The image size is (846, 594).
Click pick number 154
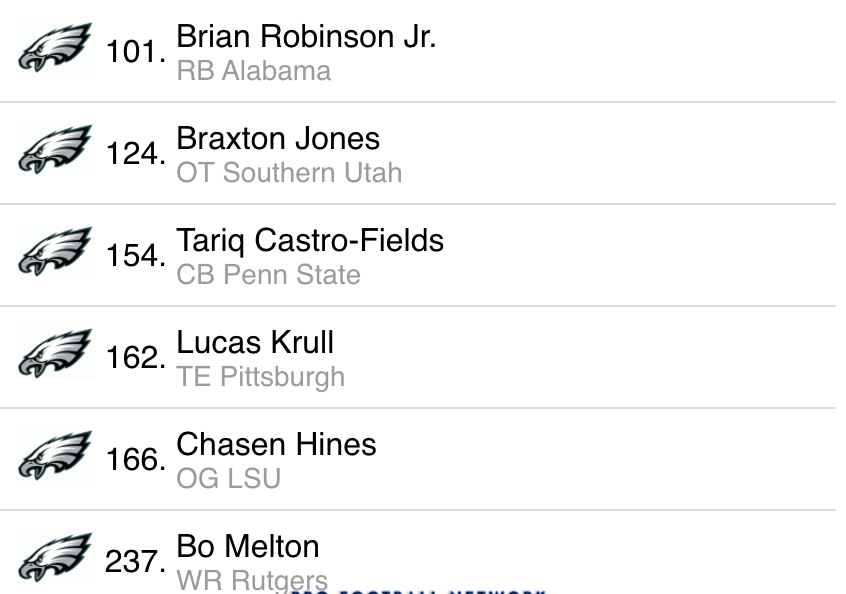(x=135, y=256)
